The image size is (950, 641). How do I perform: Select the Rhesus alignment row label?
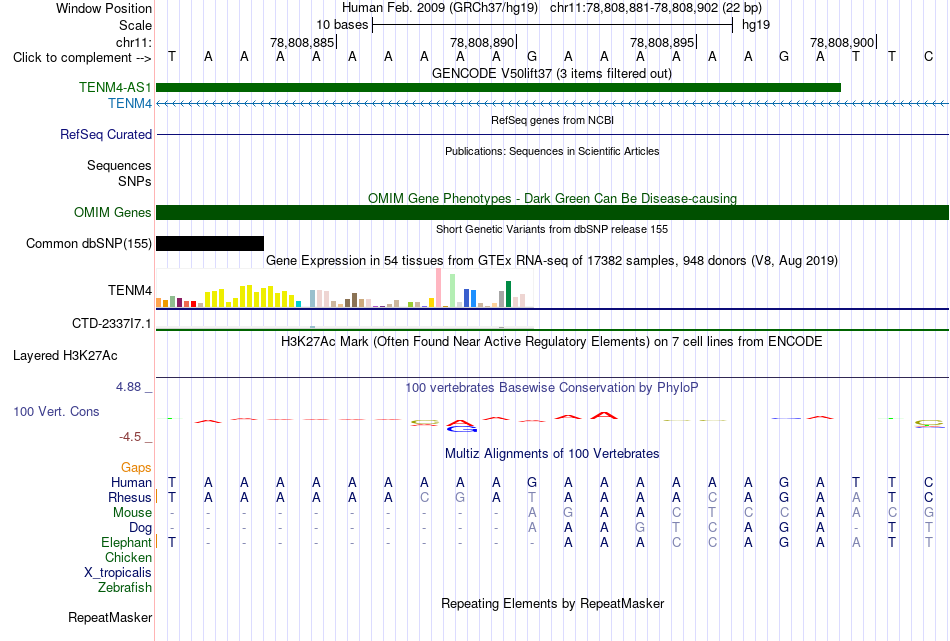coord(130,497)
